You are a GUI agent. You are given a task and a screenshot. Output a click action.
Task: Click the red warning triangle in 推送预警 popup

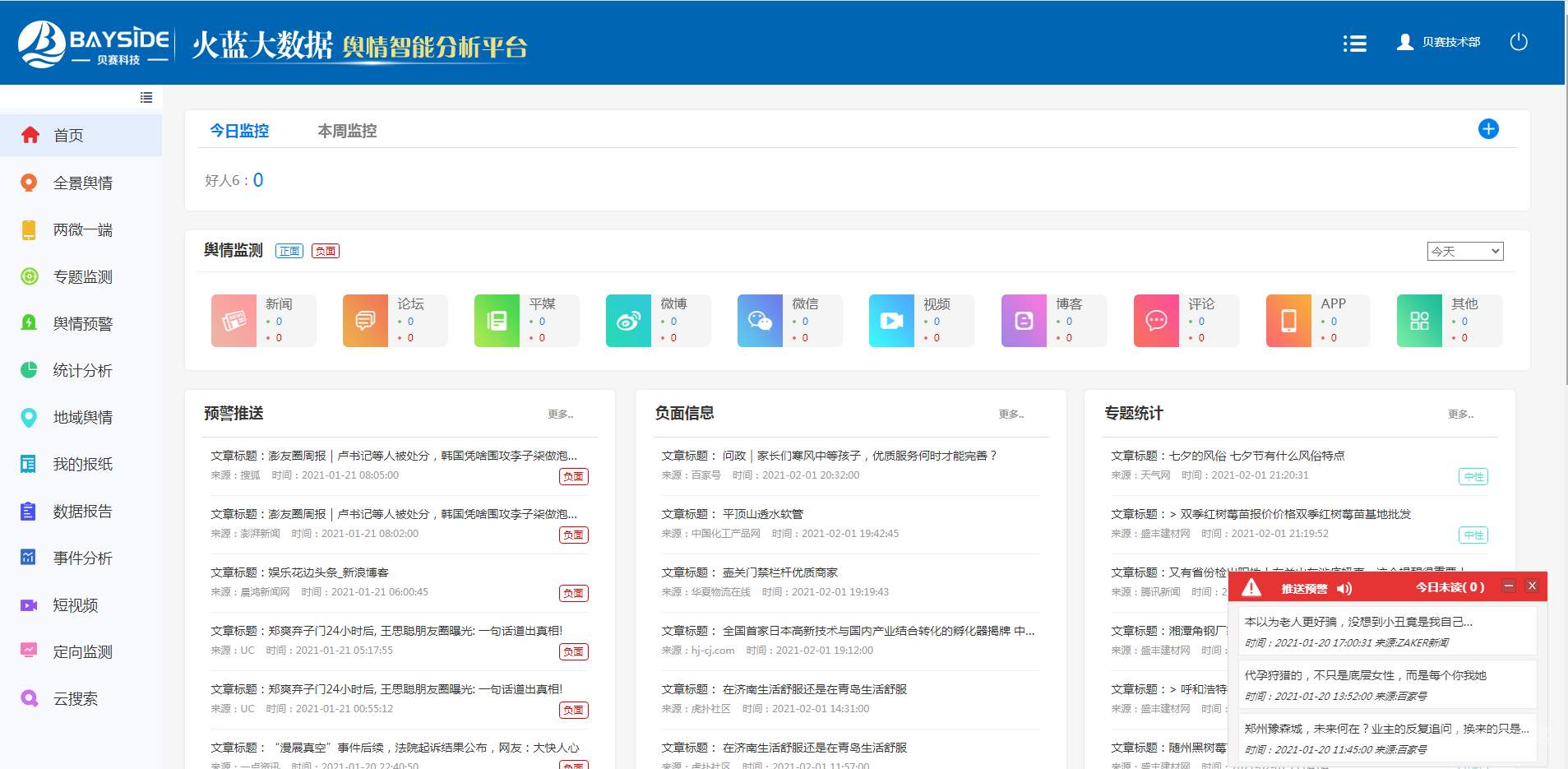click(x=1251, y=587)
